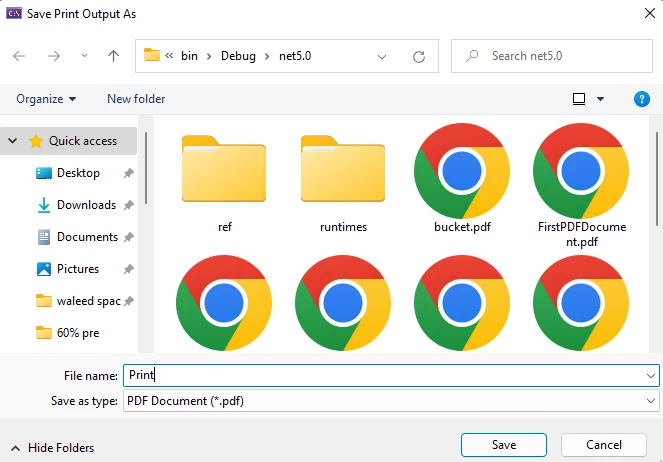Collapse the Quick access tree node
The height and width of the screenshot is (462, 663).
click(x=12, y=141)
